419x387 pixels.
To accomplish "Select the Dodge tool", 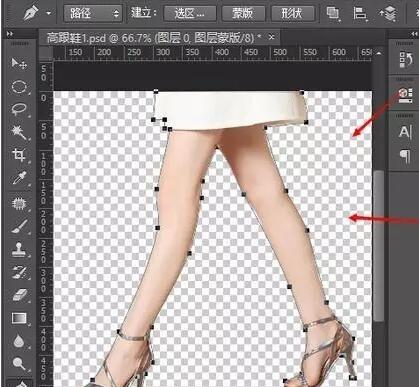I will pyautogui.click(x=19, y=364).
